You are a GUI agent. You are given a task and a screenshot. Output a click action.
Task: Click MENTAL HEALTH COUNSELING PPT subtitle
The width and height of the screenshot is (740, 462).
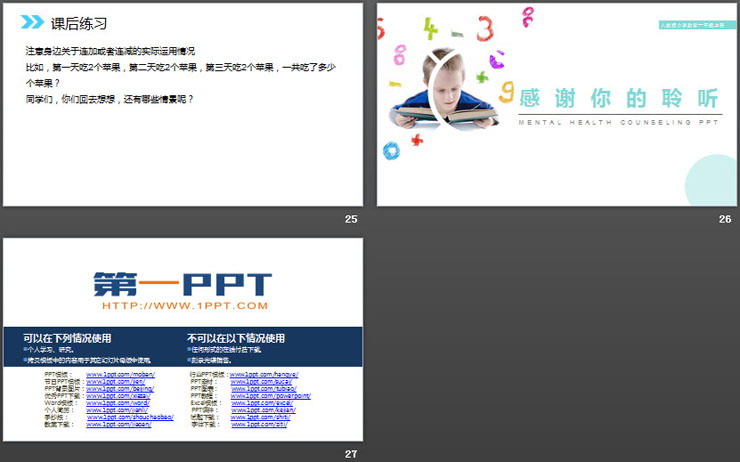(619, 123)
